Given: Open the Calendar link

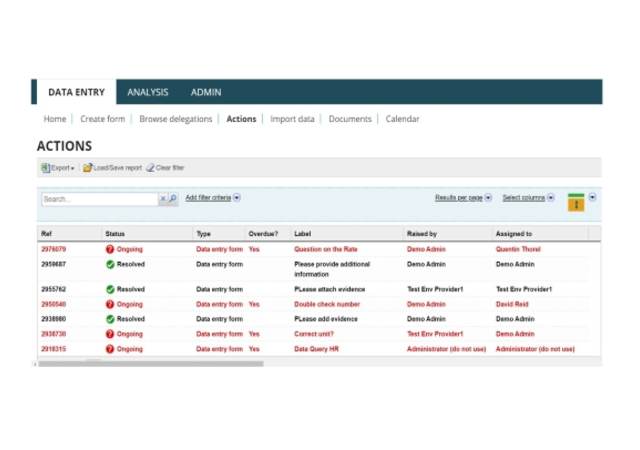Looking at the screenshot, I should (x=402, y=119).
